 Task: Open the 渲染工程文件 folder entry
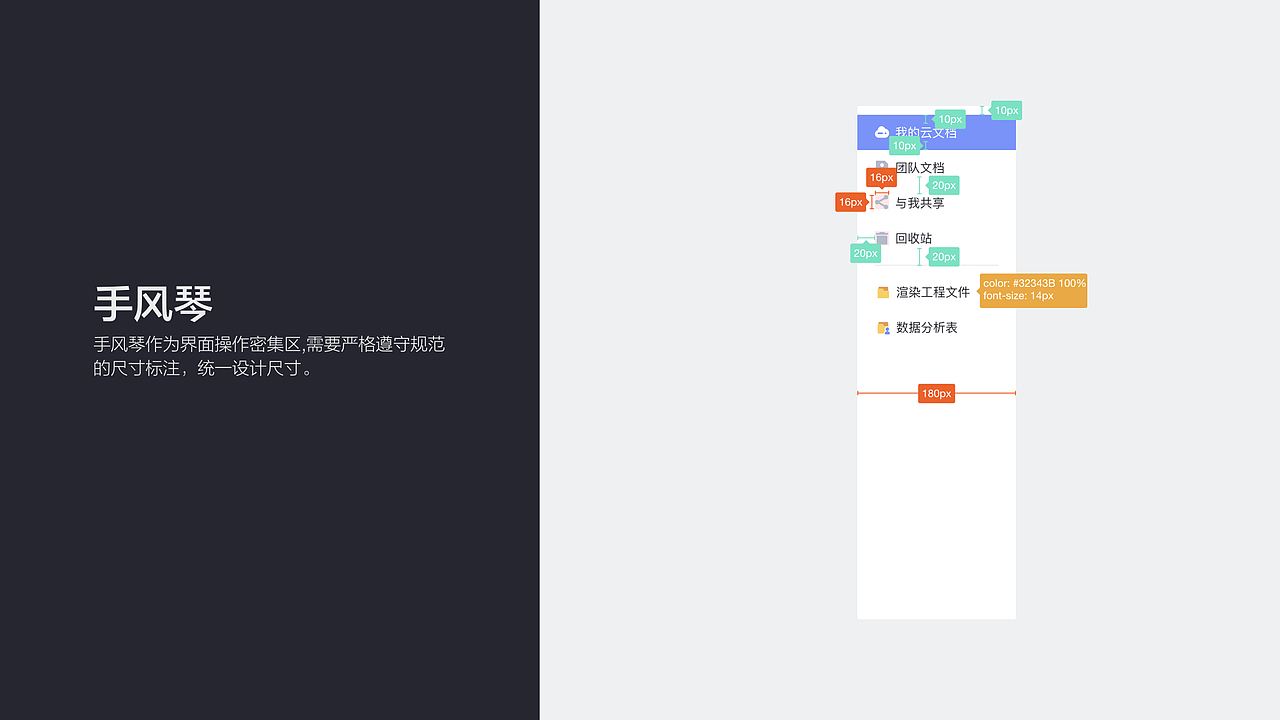point(936,292)
